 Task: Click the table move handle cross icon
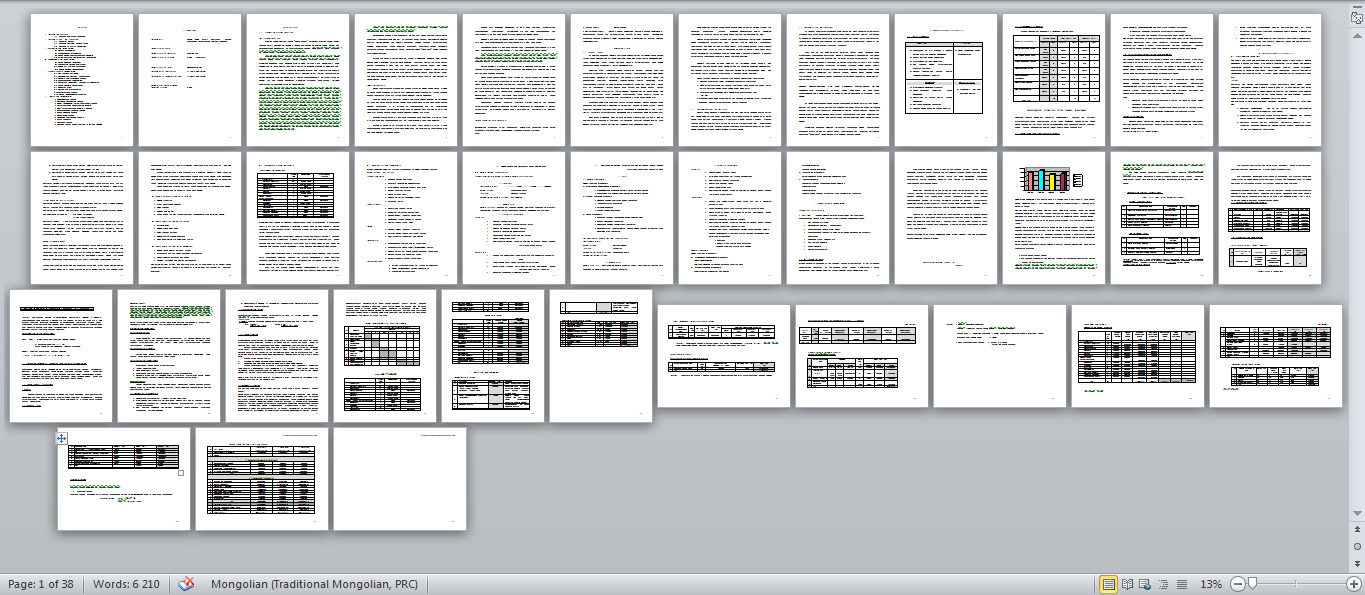tap(61, 438)
